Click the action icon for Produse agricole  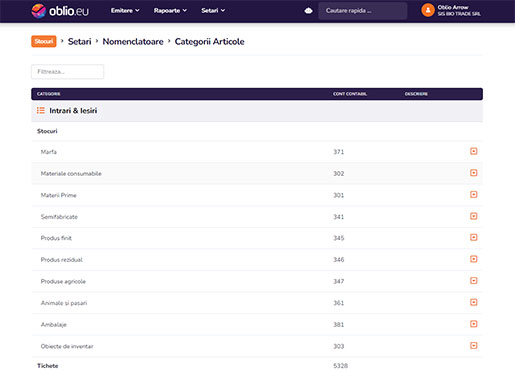coord(473,281)
